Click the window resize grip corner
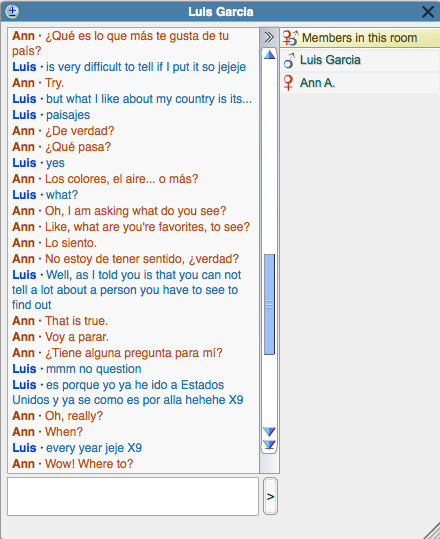The height and width of the screenshot is (539, 440). click(x=432, y=531)
